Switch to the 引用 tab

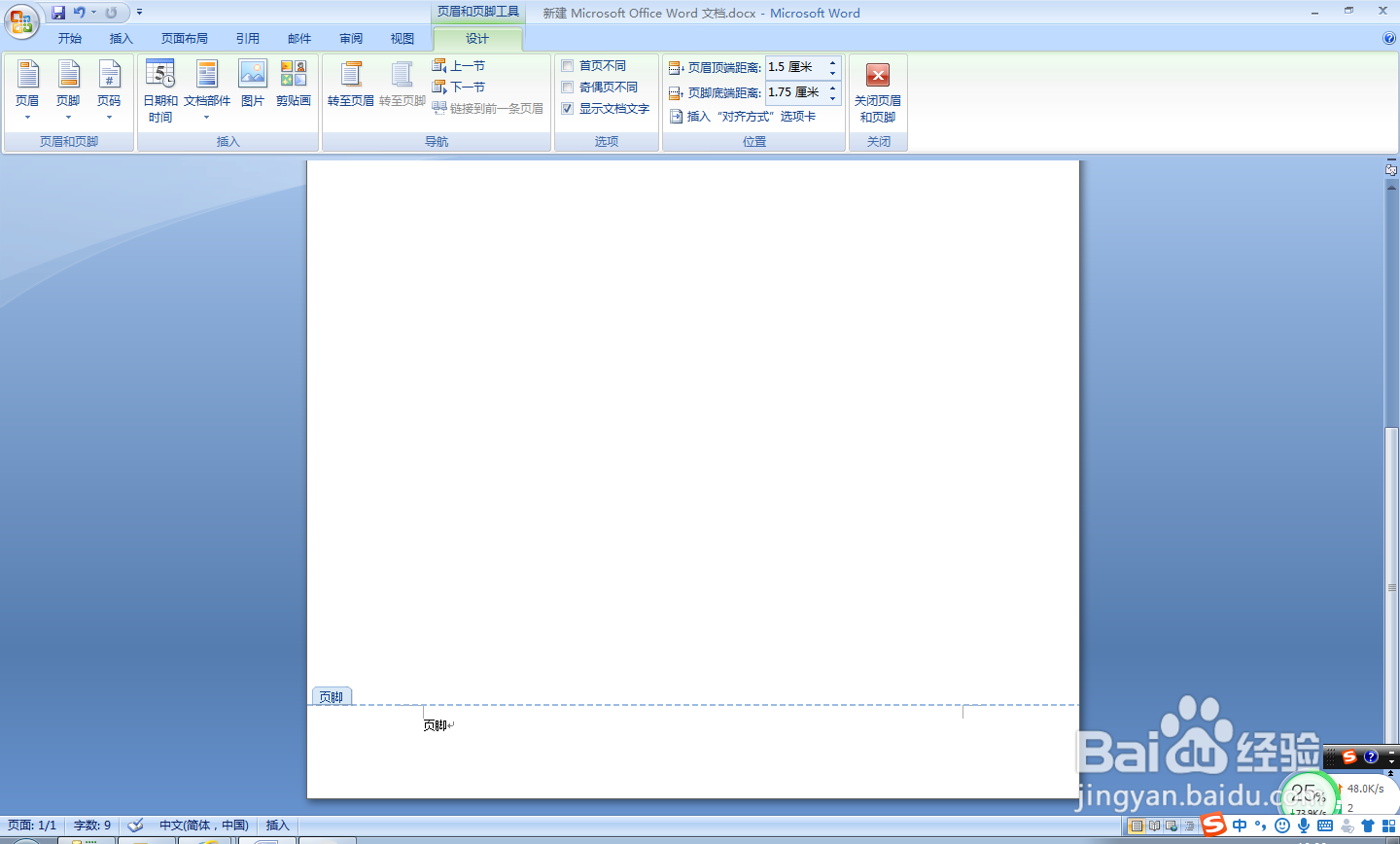point(248,39)
